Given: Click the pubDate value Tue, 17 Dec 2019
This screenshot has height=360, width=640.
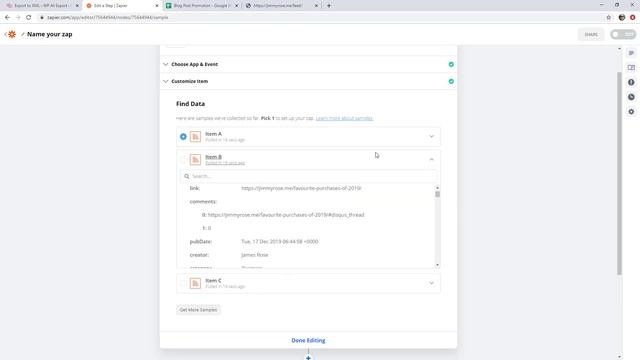Looking at the screenshot, I should coord(280,242).
